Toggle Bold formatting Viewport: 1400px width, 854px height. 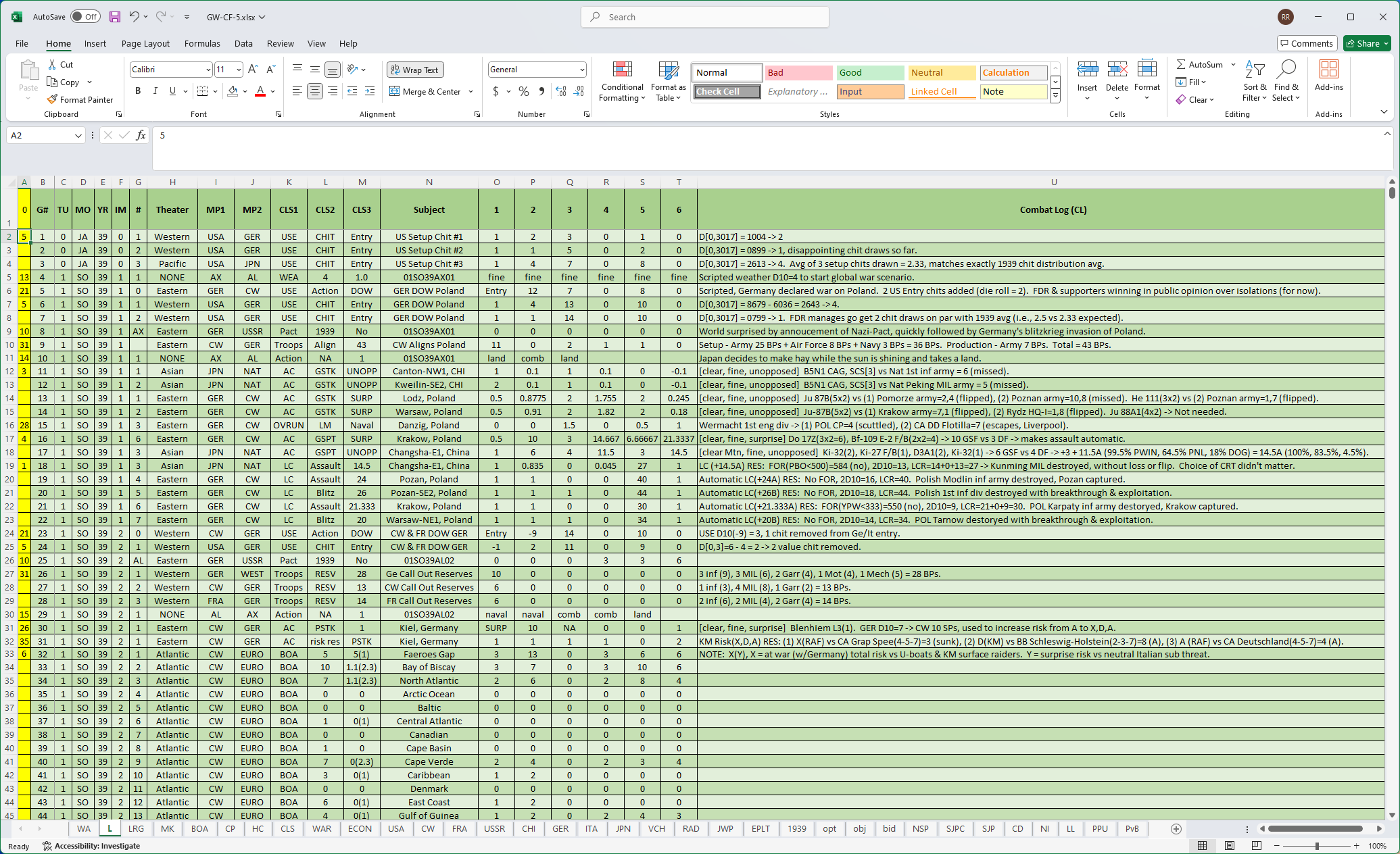point(138,91)
